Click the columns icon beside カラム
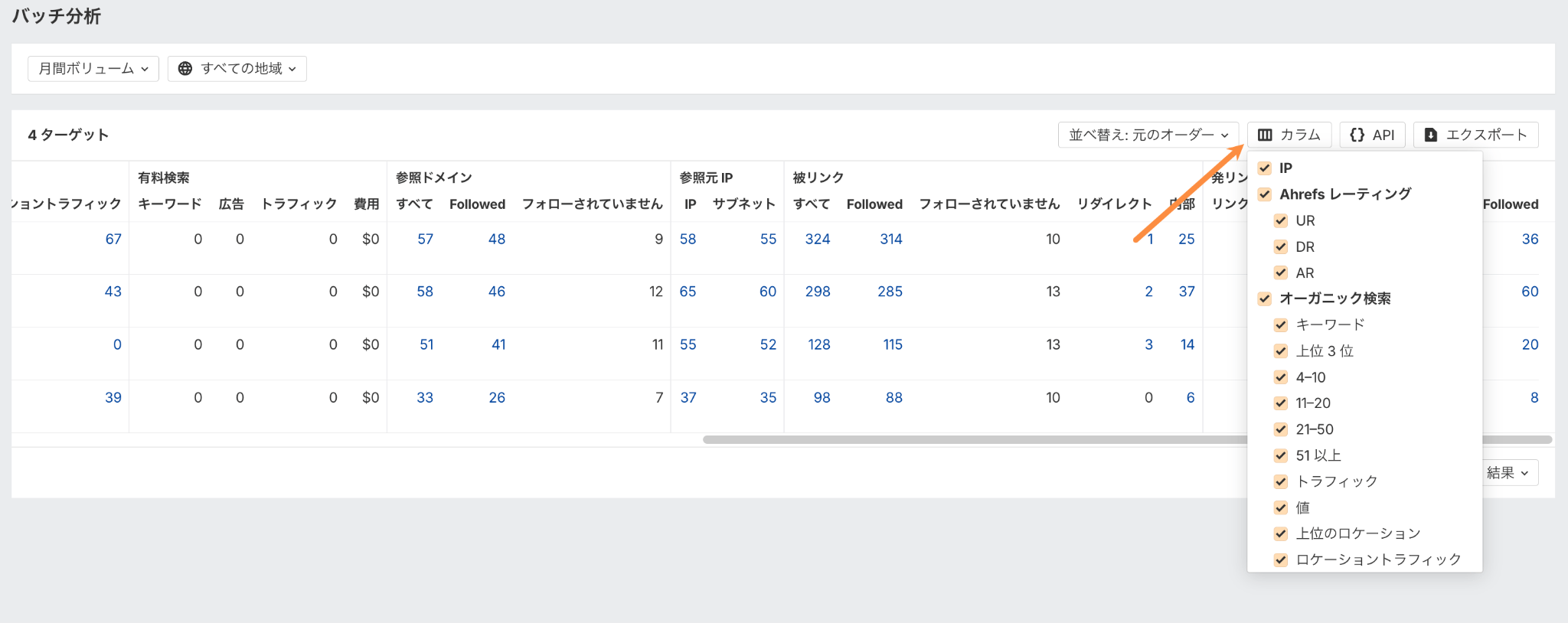1568x623 pixels. point(1265,135)
